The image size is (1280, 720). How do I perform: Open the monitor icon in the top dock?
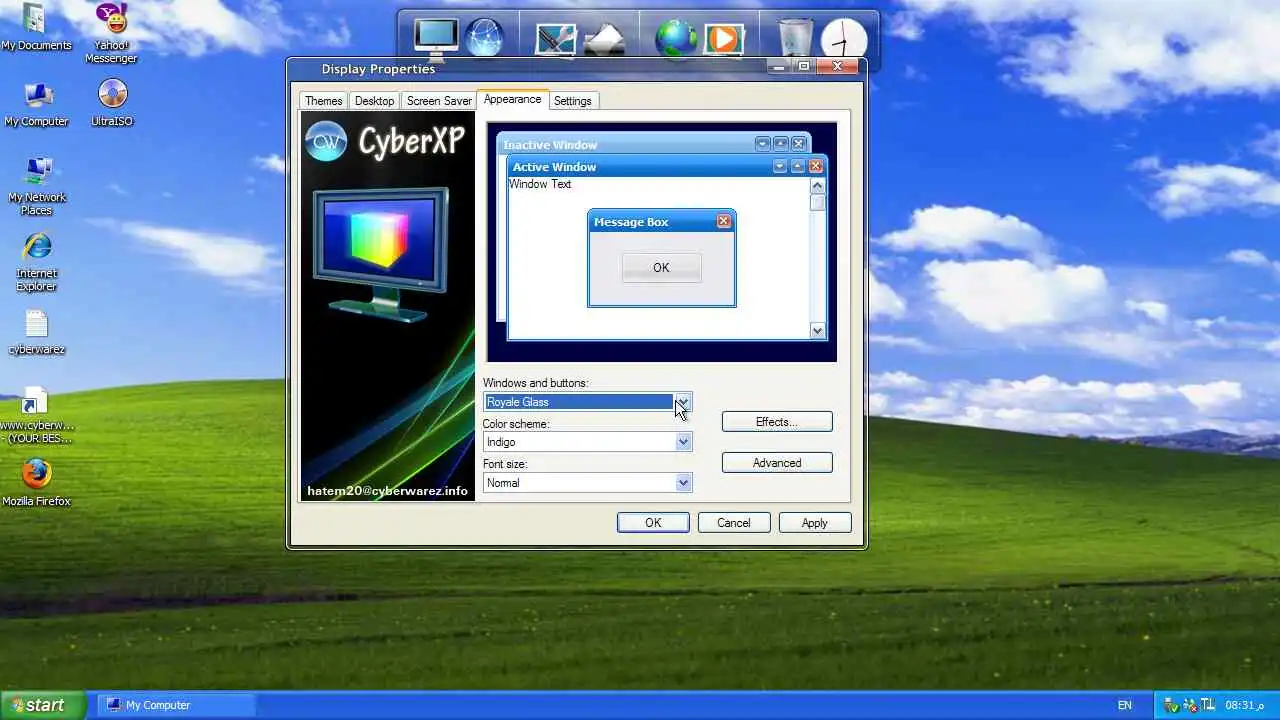click(436, 38)
